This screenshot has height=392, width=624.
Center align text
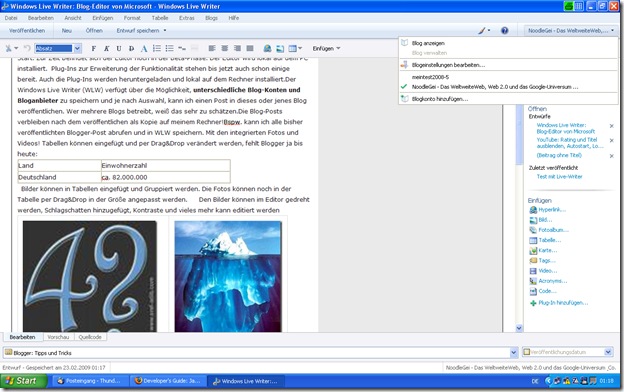(x=225, y=49)
